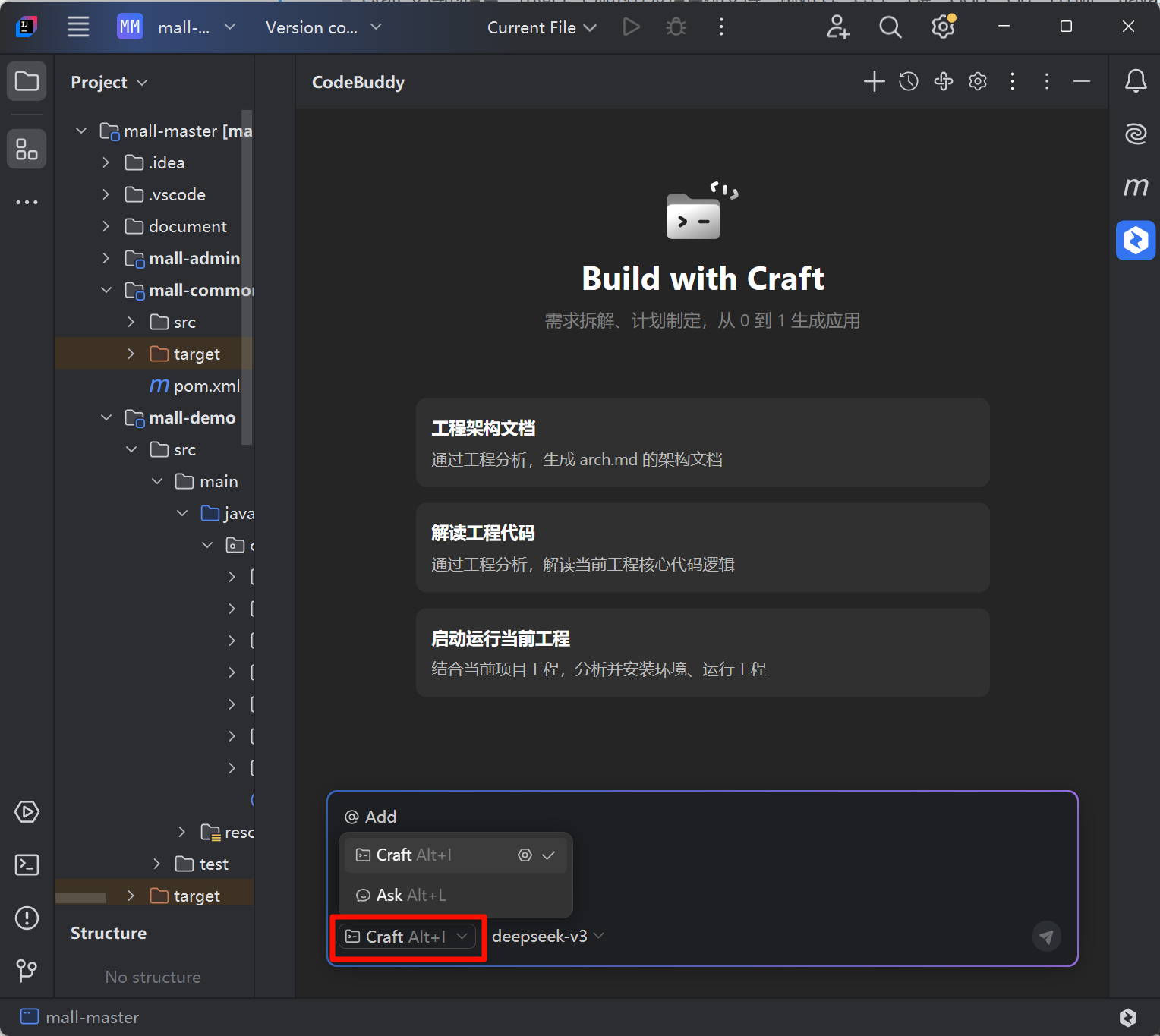Click the 工程架构文档 suggestion card
The image size is (1160, 1036).
coord(702,442)
